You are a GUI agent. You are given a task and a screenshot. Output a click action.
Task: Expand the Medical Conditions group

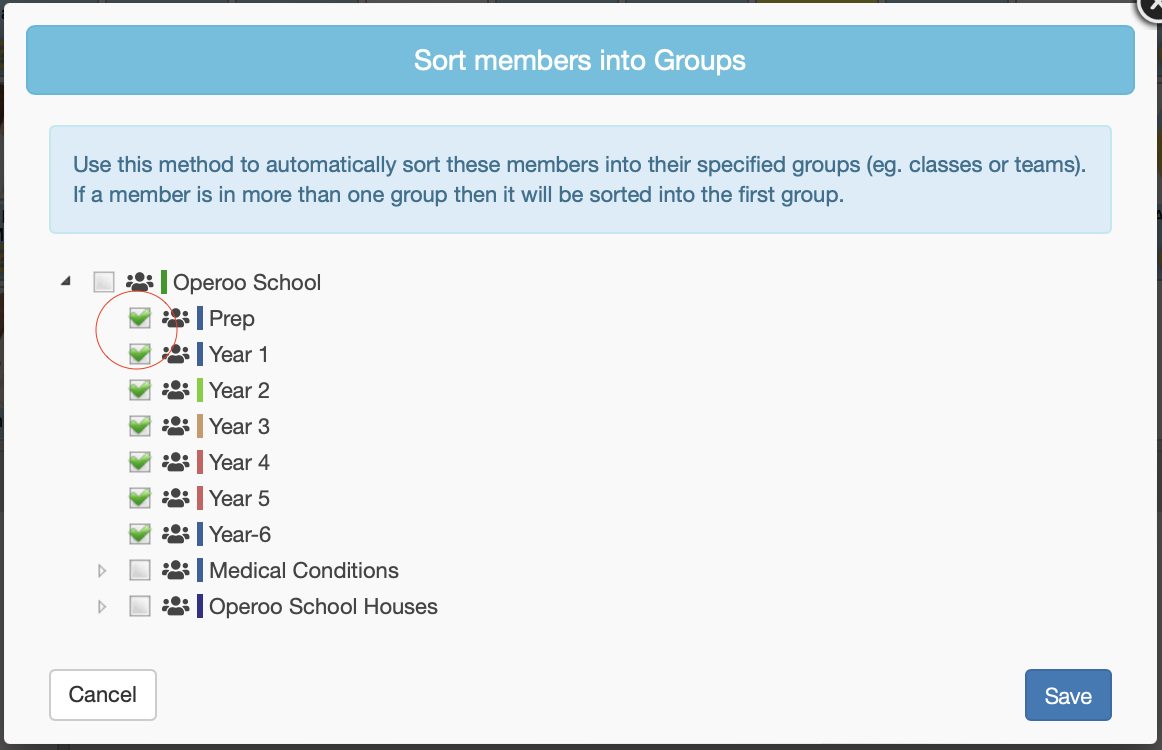coord(102,571)
